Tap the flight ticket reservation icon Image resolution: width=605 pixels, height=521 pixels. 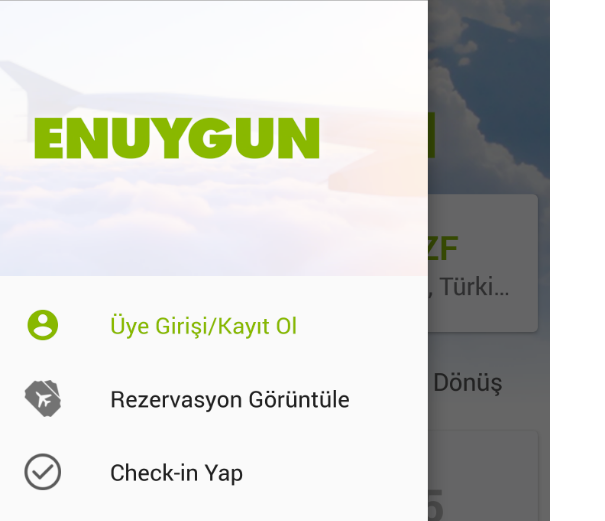coord(43,399)
